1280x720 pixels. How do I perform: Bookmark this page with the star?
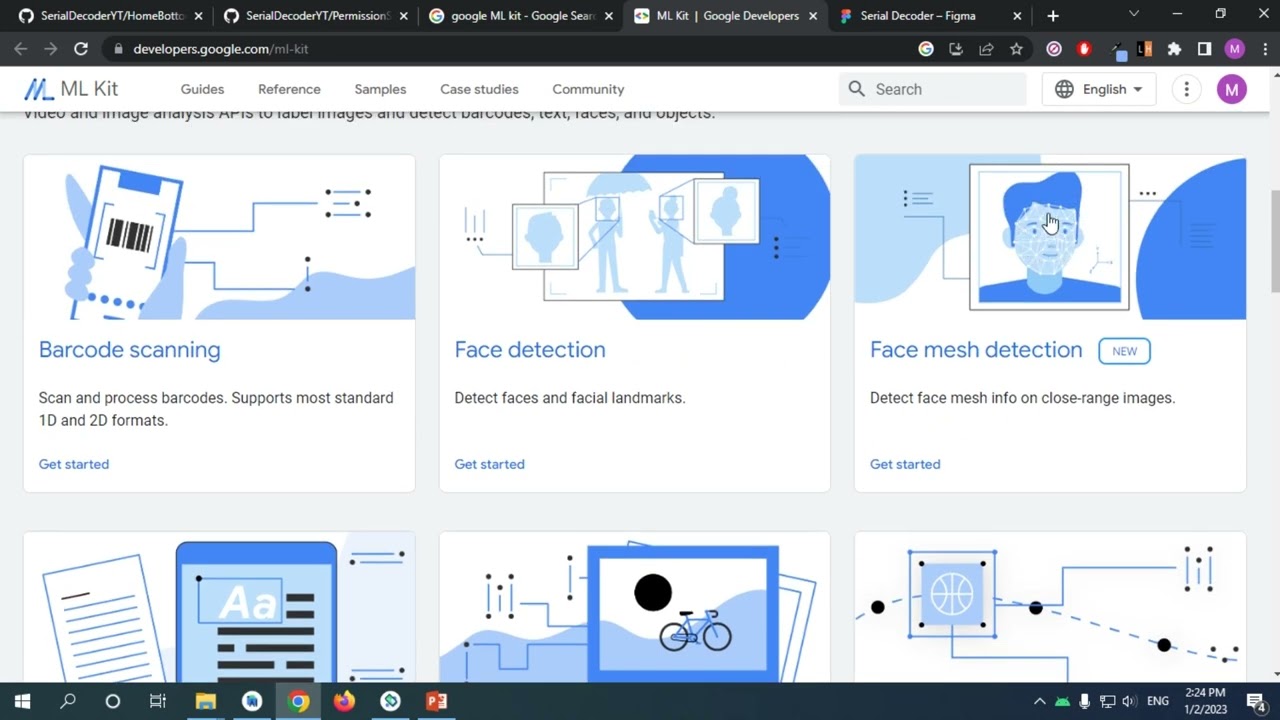(x=1016, y=49)
